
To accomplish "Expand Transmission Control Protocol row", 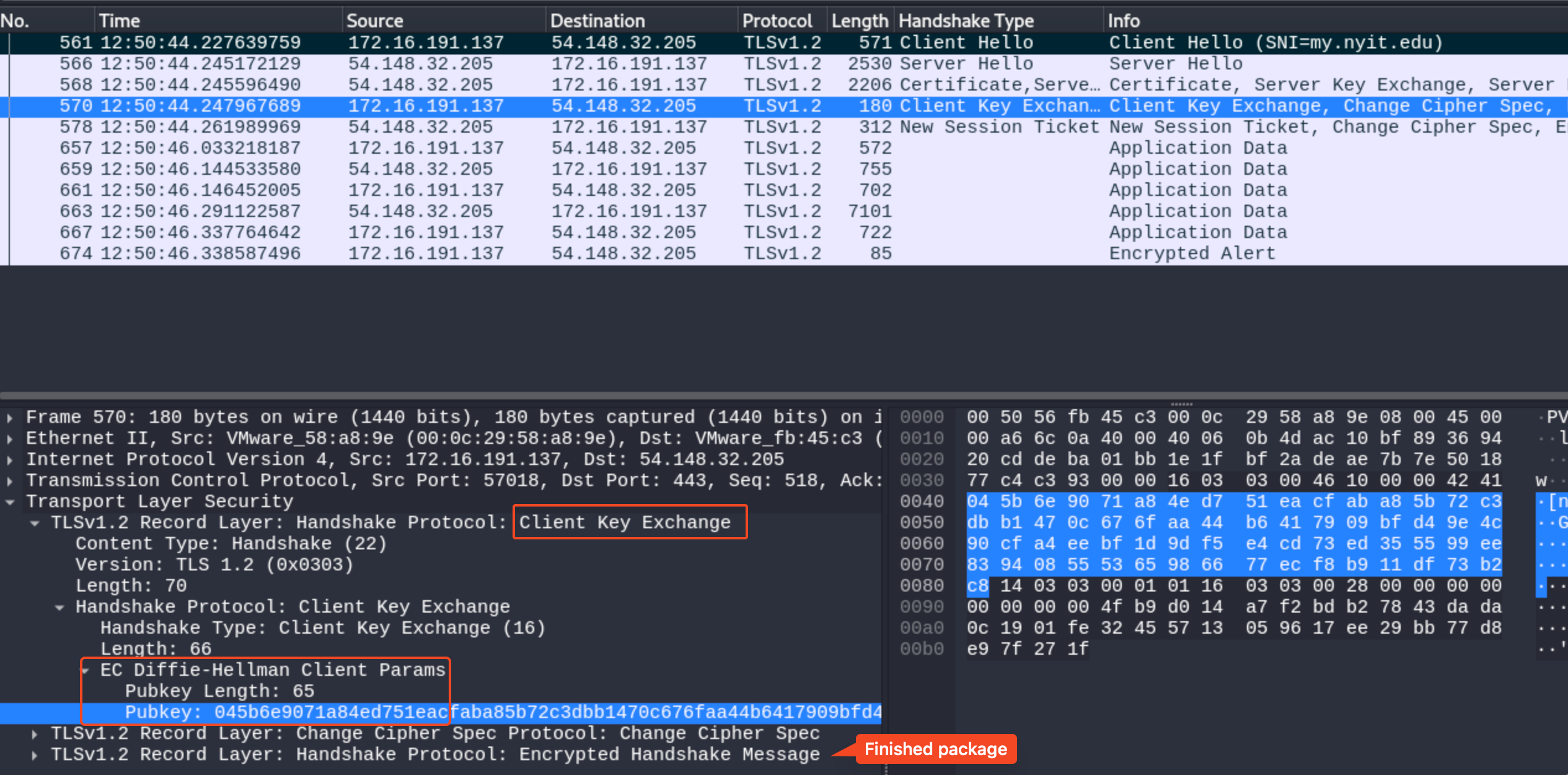I will click(x=10, y=481).
